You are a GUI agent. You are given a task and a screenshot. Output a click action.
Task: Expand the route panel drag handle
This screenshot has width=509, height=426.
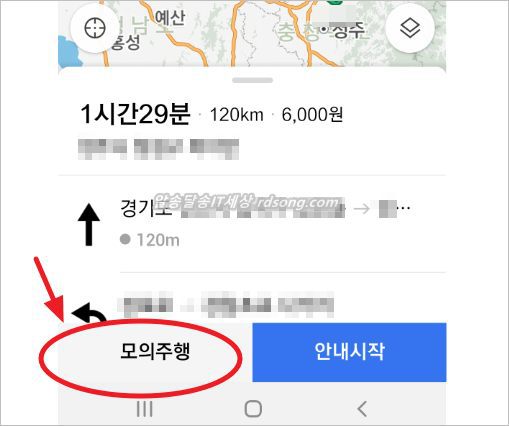tap(253, 80)
